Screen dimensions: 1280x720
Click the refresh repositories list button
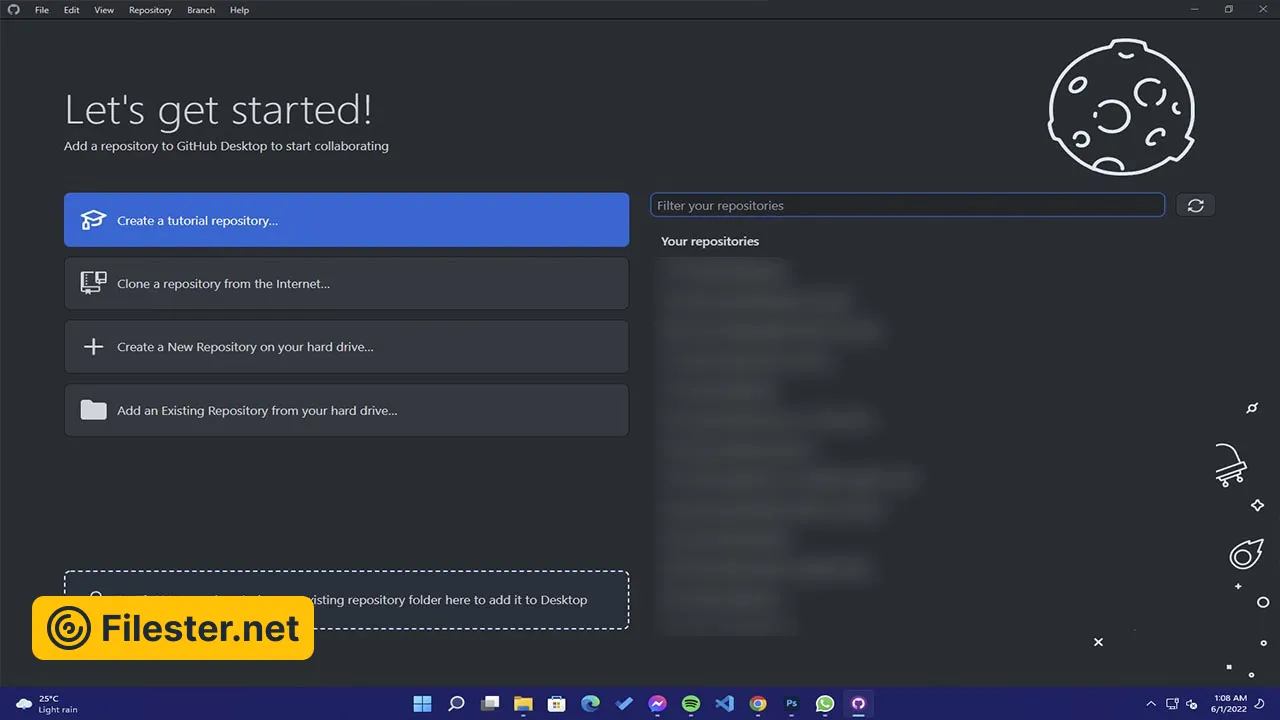(x=1195, y=205)
